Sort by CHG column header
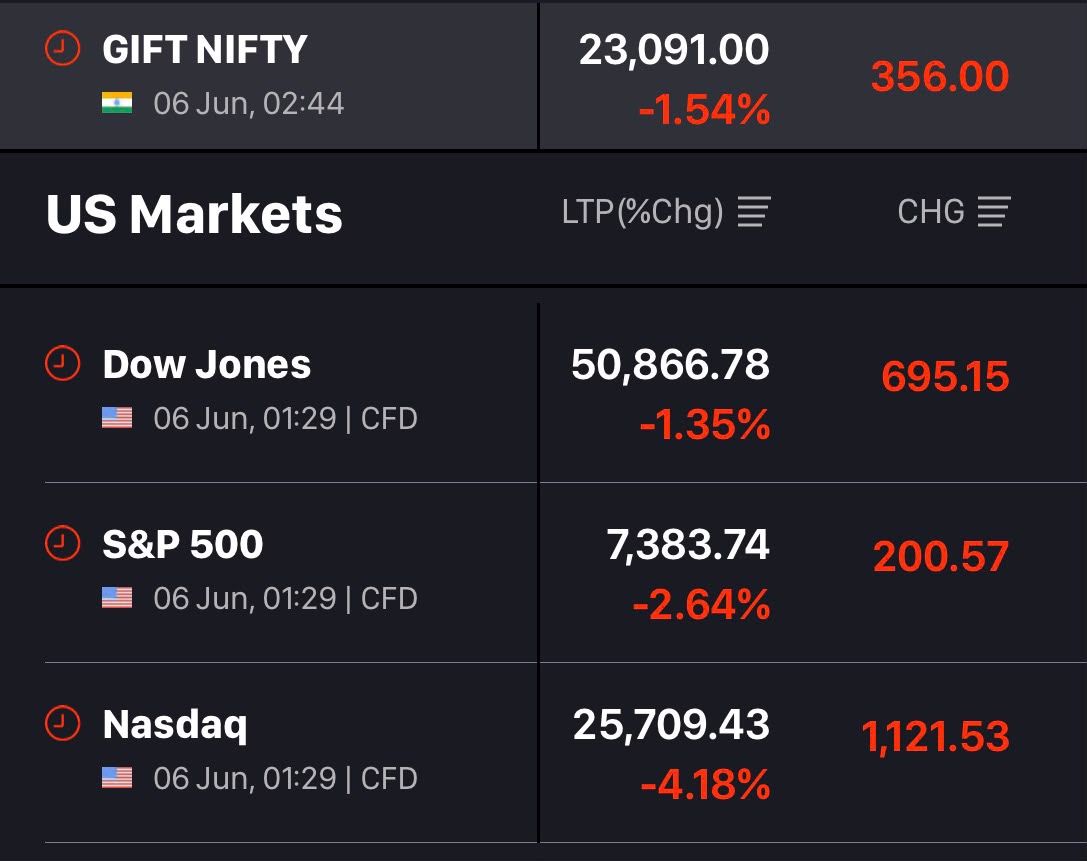This screenshot has width=1087, height=861. pyautogui.click(x=931, y=211)
